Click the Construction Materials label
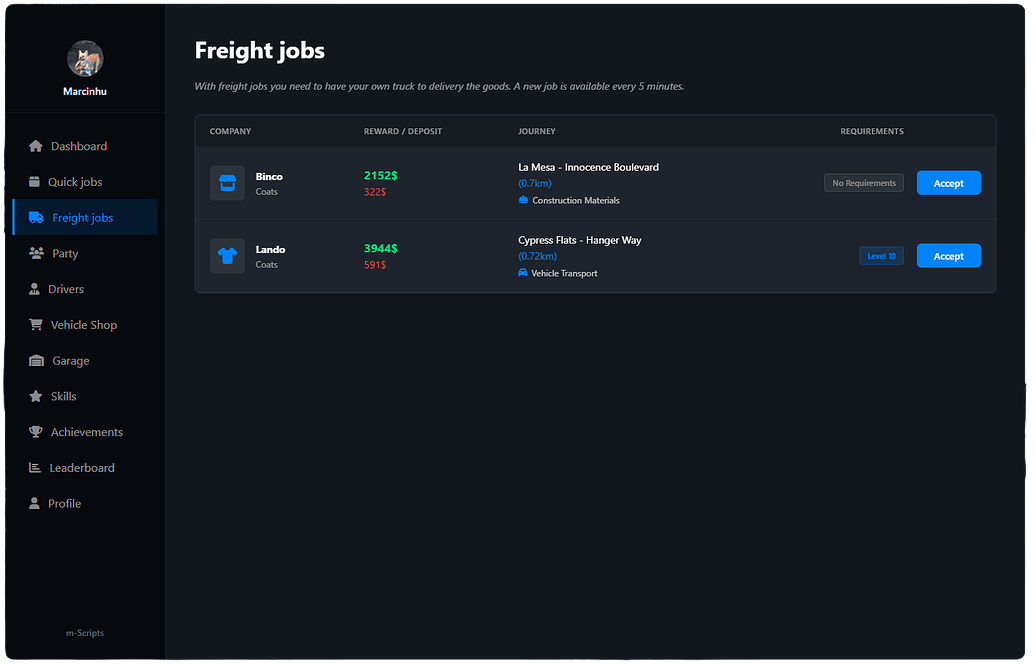This screenshot has height=667, width=1035. point(576,200)
